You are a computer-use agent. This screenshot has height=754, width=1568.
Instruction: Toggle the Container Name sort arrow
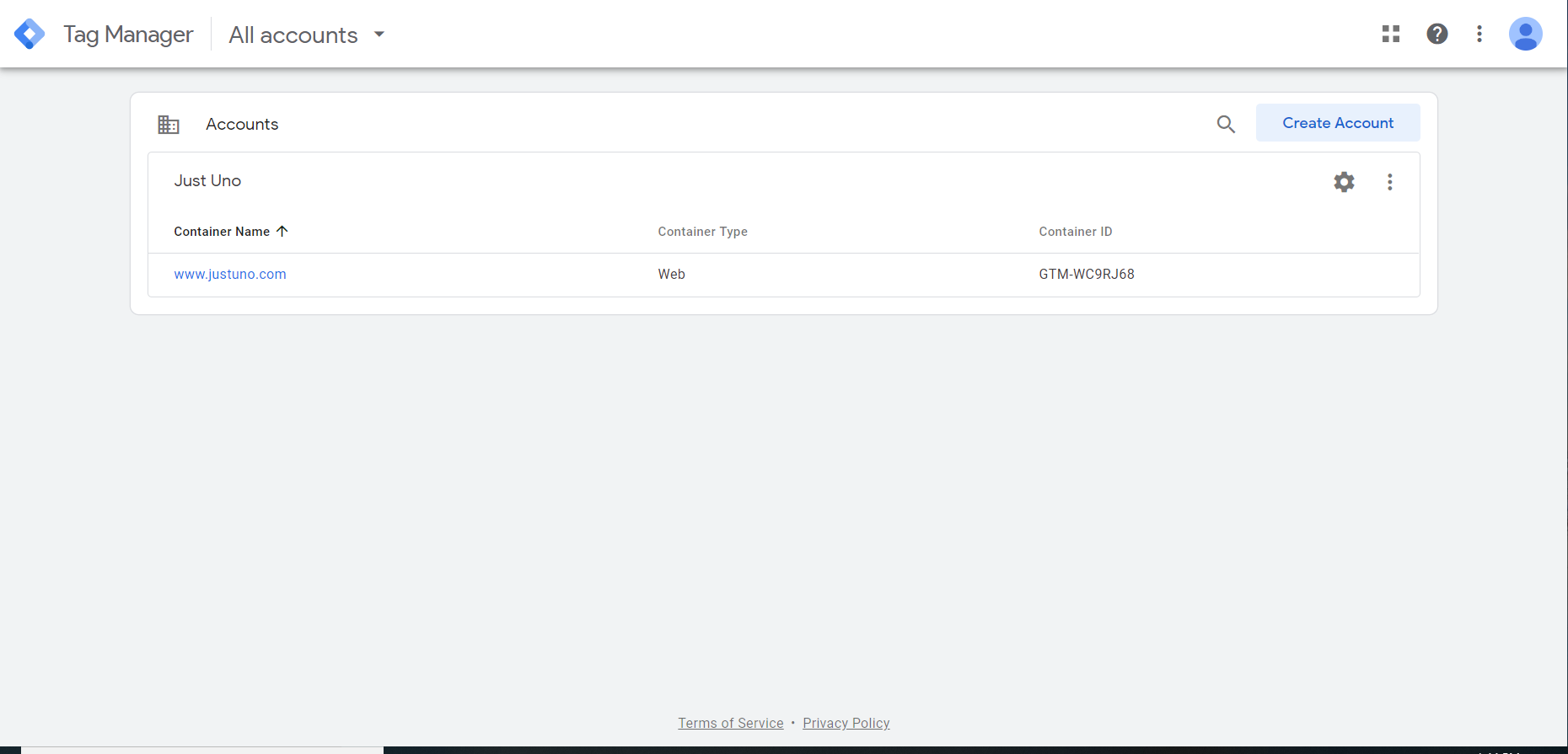click(x=282, y=231)
